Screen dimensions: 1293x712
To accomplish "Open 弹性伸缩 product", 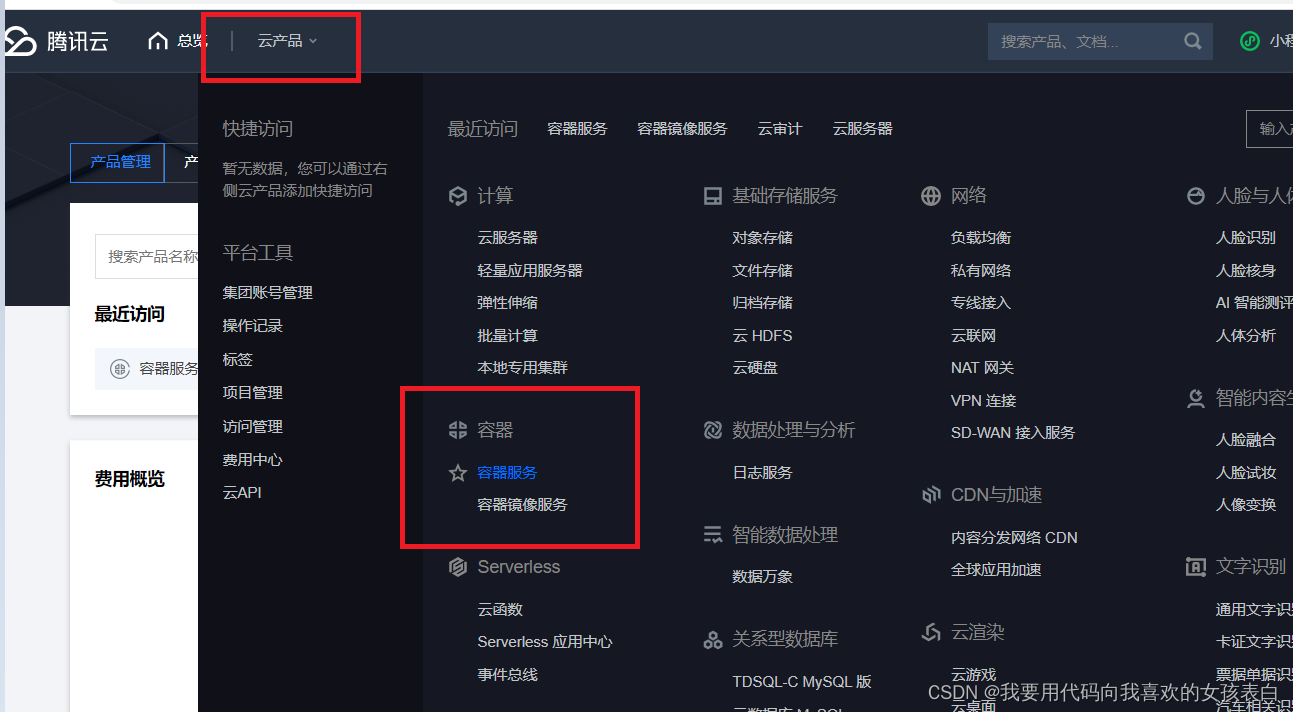I will tap(507, 303).
